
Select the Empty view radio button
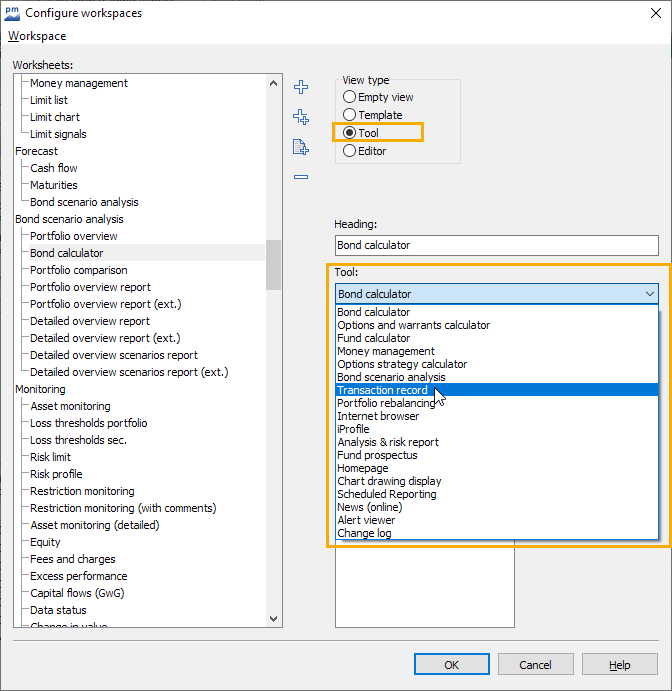point(349,97)
